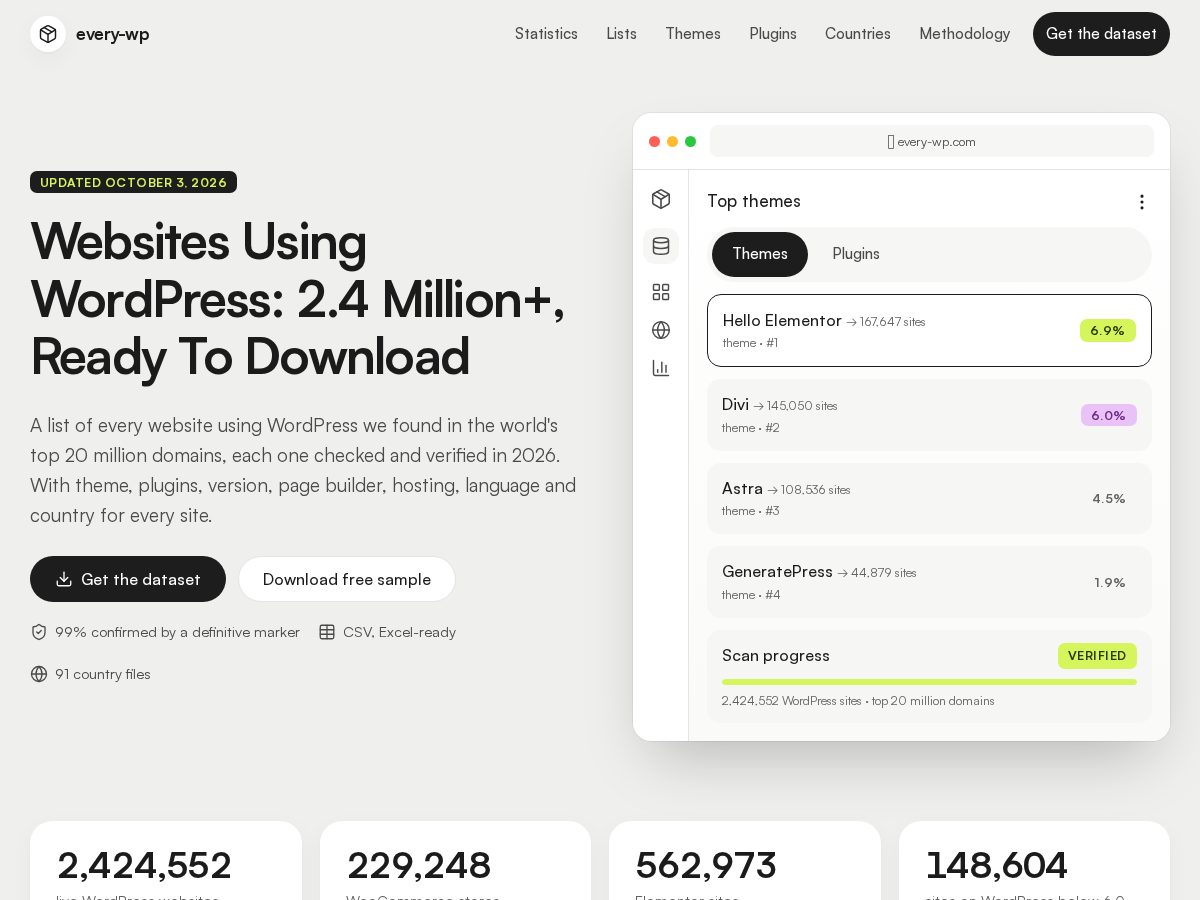Click the green window dot in mockup

coord(691,142)
